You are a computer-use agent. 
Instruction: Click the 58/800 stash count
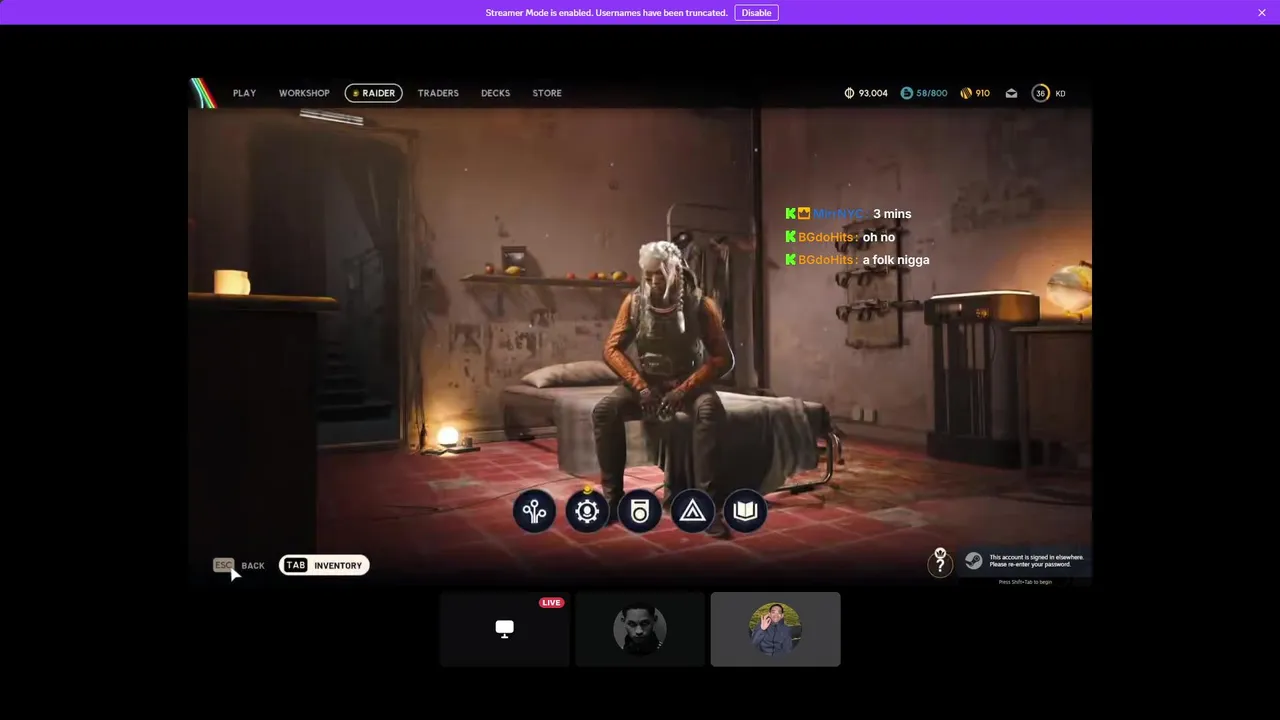(x=931, y=93)
